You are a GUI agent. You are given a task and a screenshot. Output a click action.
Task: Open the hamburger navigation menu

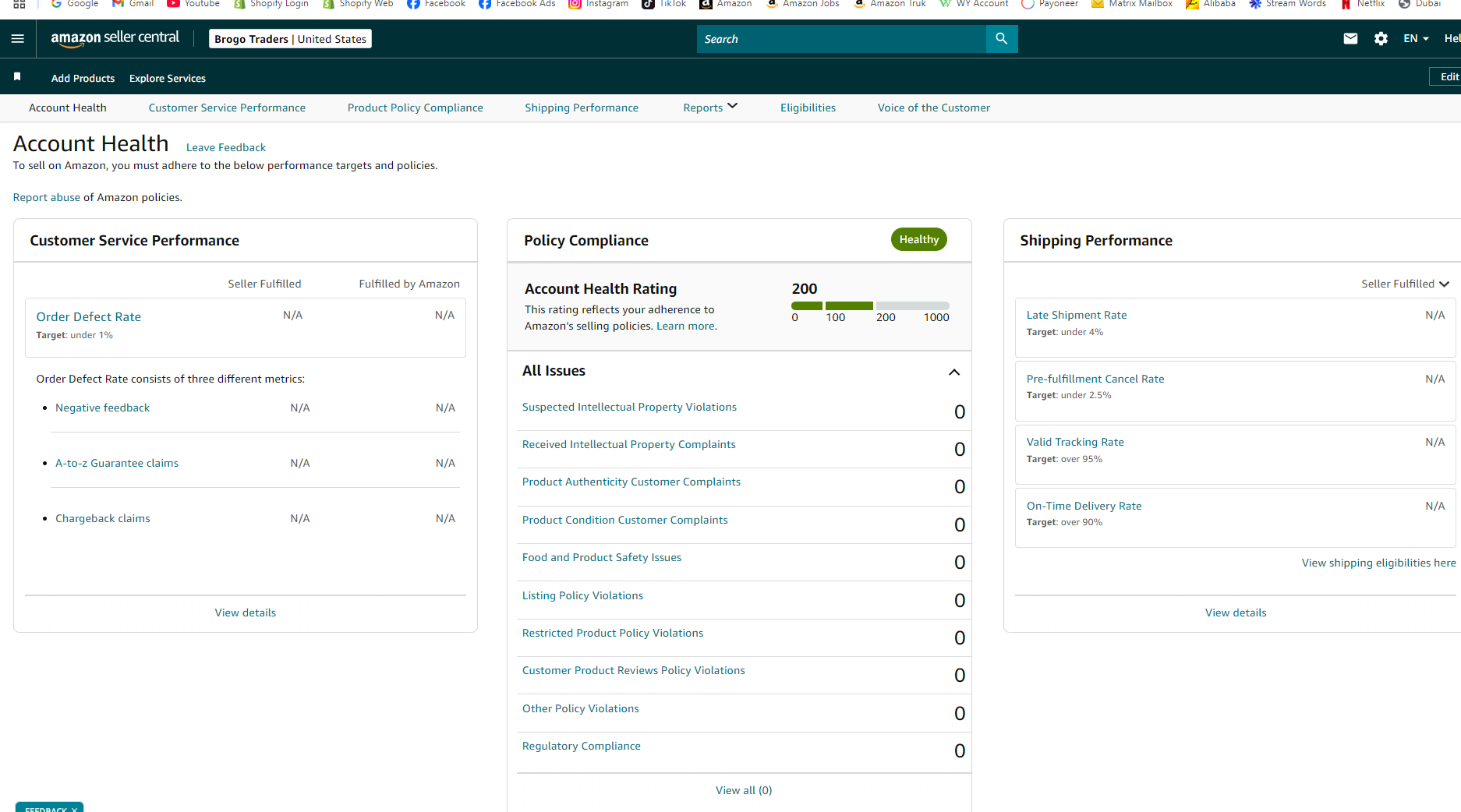(x=18, y=39)
